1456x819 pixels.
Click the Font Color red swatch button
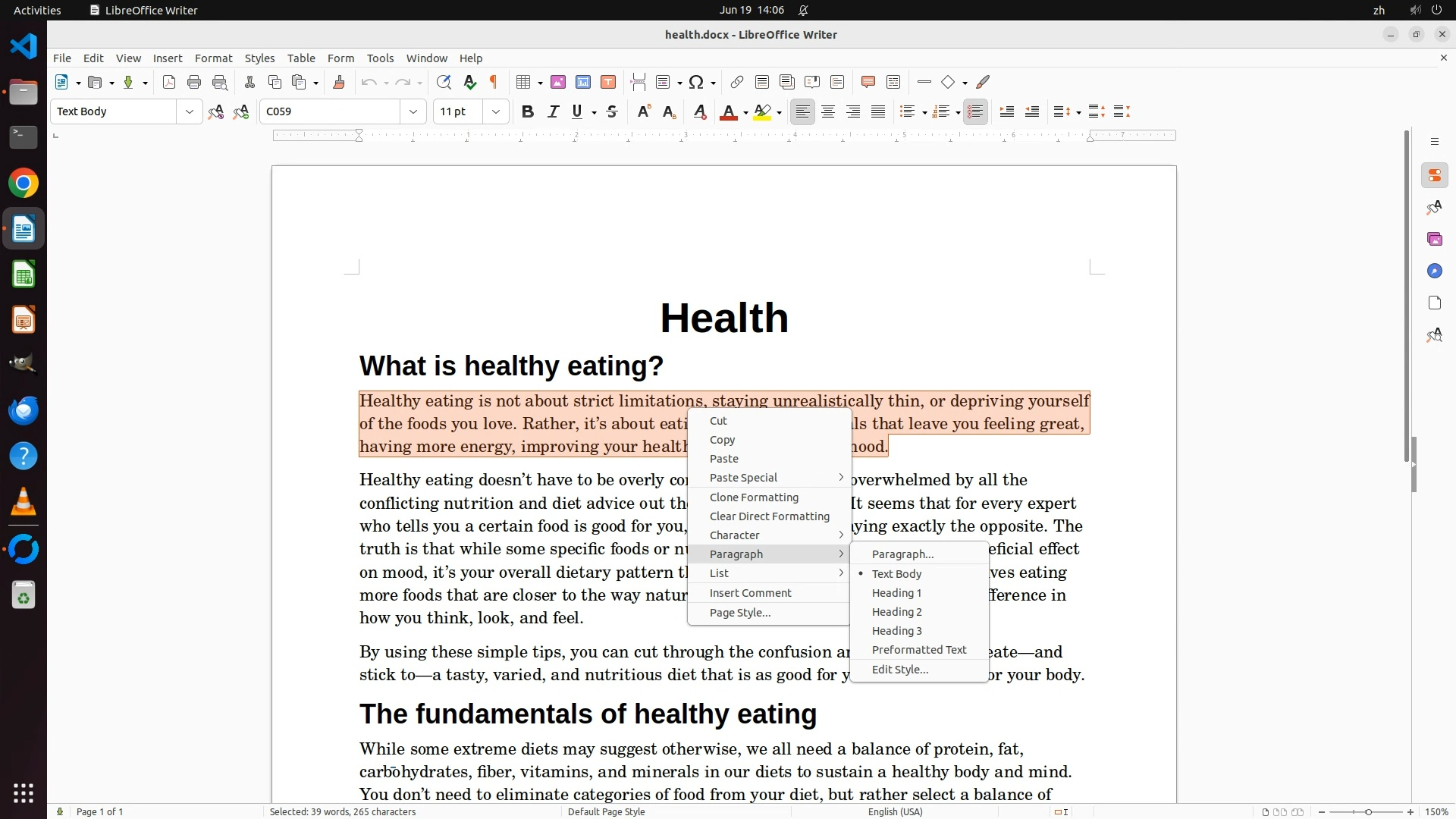tap(728, 112)
